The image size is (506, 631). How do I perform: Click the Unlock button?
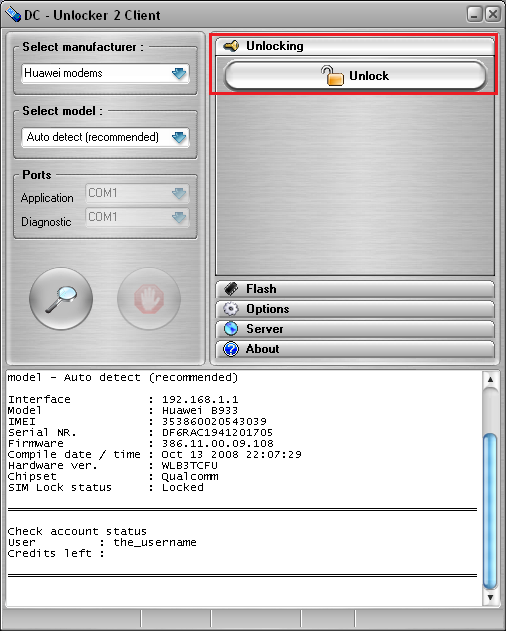click(355, 76)
